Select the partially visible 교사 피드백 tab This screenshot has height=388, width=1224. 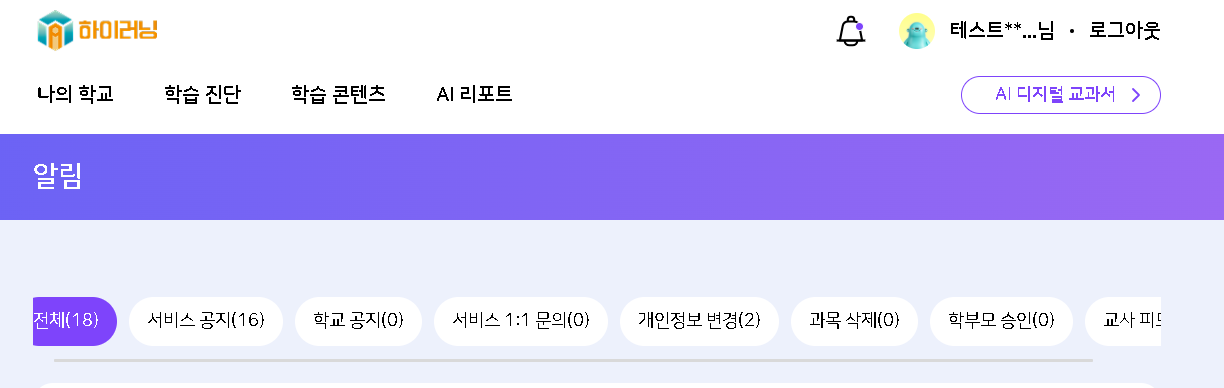pos(1123,321)
